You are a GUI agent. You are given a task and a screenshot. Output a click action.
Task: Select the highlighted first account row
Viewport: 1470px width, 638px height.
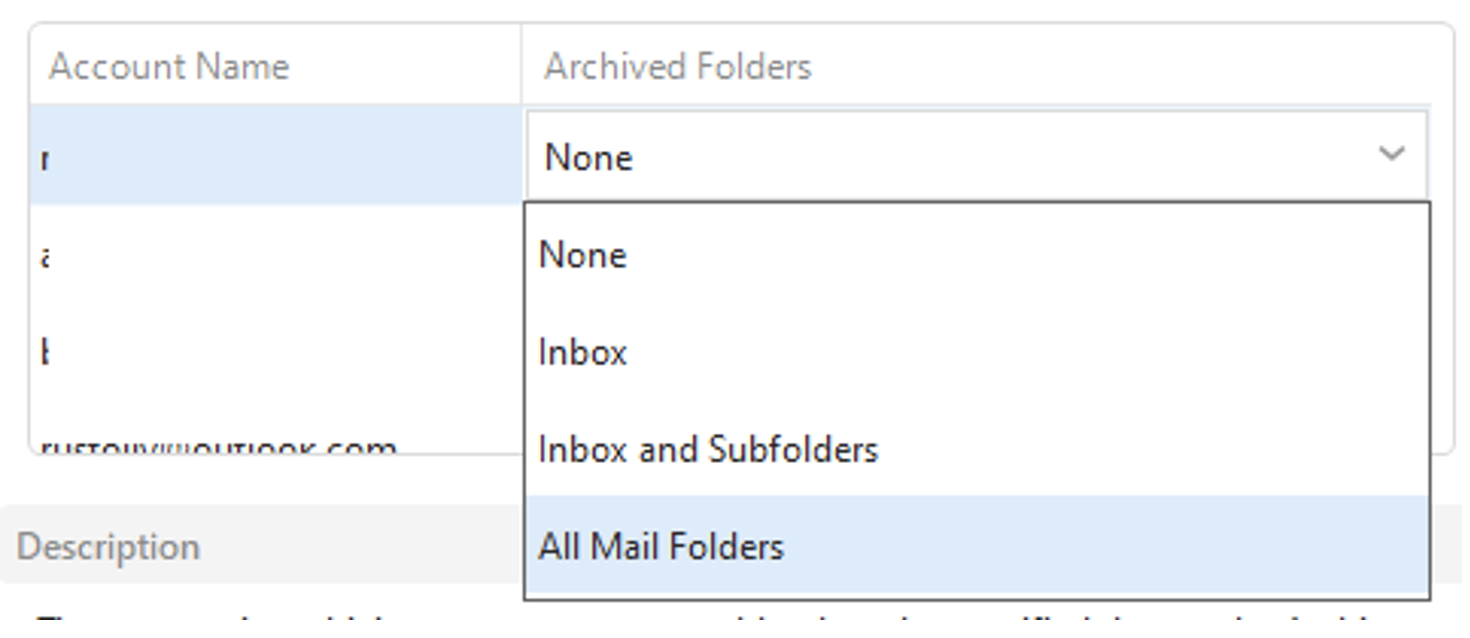[x=276, y=156]
